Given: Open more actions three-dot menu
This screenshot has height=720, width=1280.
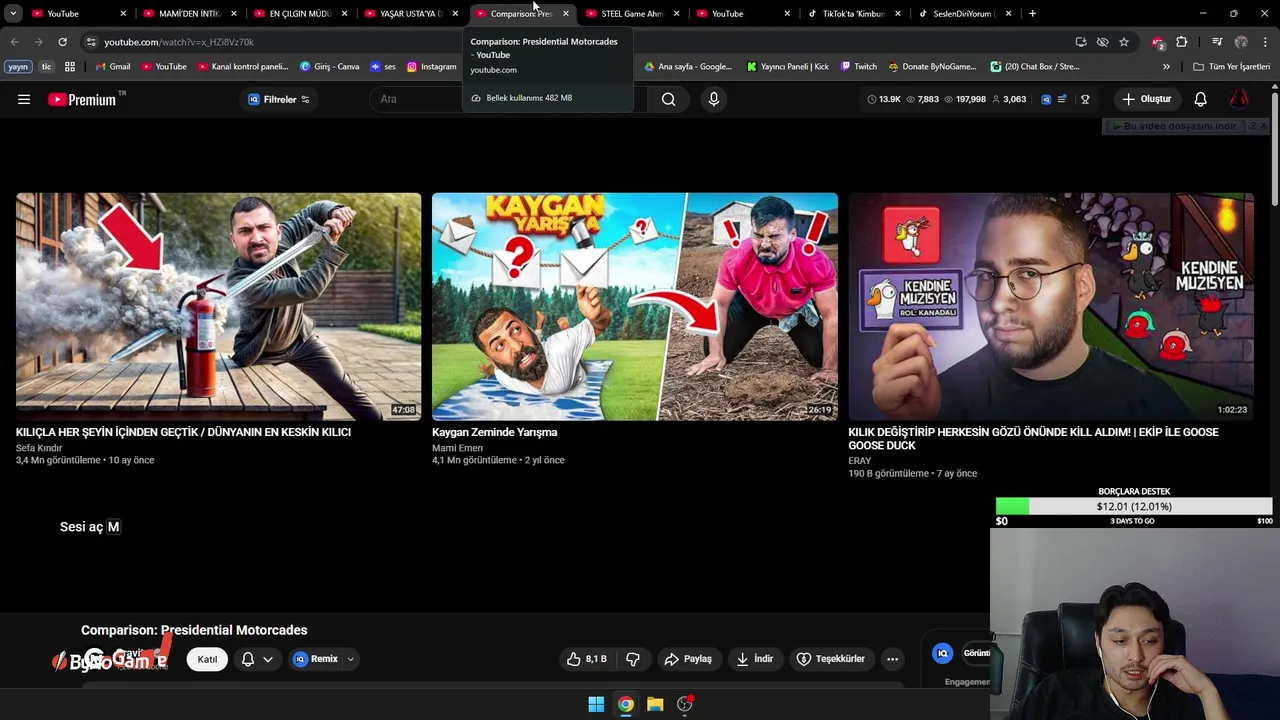Looking at the screenshot, I should tap(892, 659).
